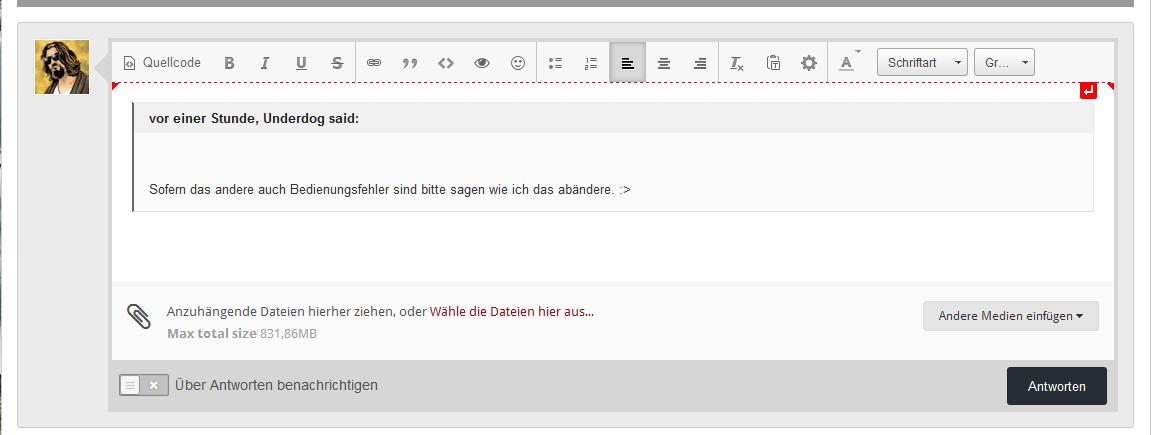Expand Andere Medien einfügen menu
The width and height of the screenshot is (1151, 435).
point(1010,316)
